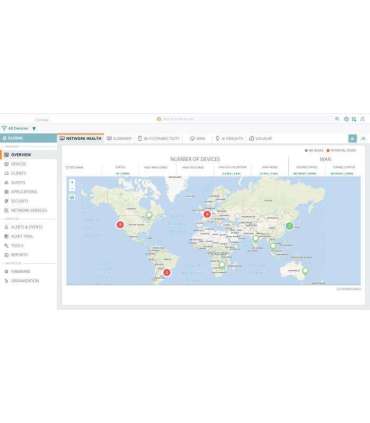Open Organization in the sidebar
The height and width of the screenshot is (423, 370).
[25, 281]
